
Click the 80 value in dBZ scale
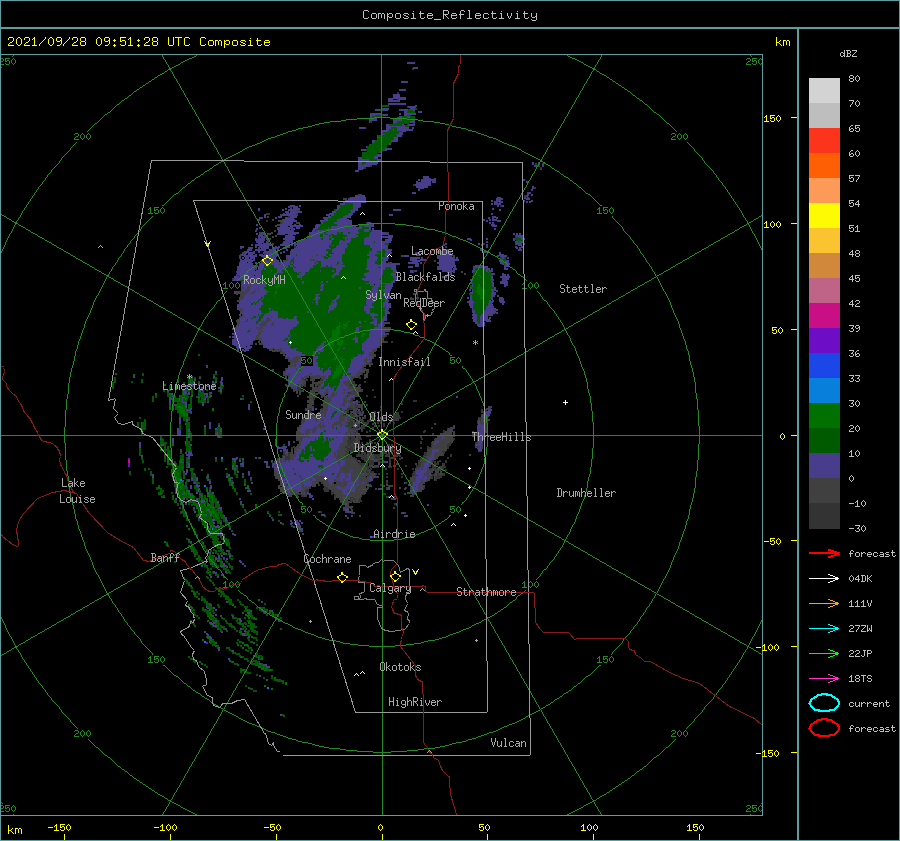click(855, 79)
